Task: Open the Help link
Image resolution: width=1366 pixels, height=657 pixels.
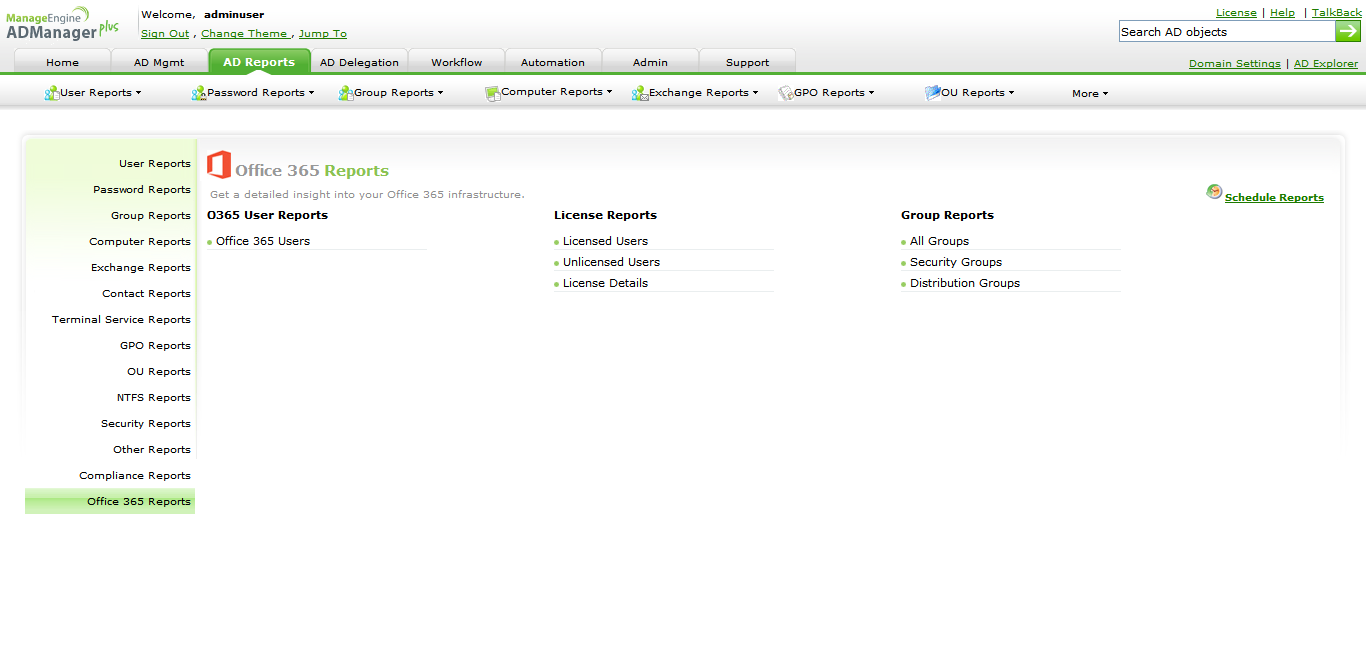Action: point(1282,13)
